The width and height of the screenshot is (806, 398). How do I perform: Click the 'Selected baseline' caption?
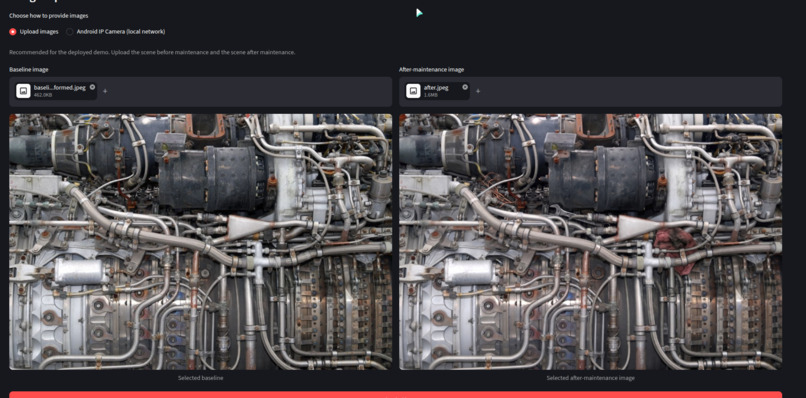pyautogui.click(x=200, y=378)
